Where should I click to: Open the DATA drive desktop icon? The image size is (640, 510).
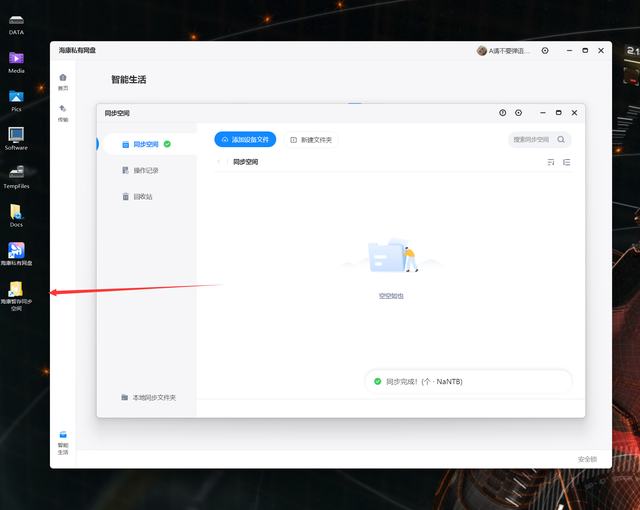(16, 24)
